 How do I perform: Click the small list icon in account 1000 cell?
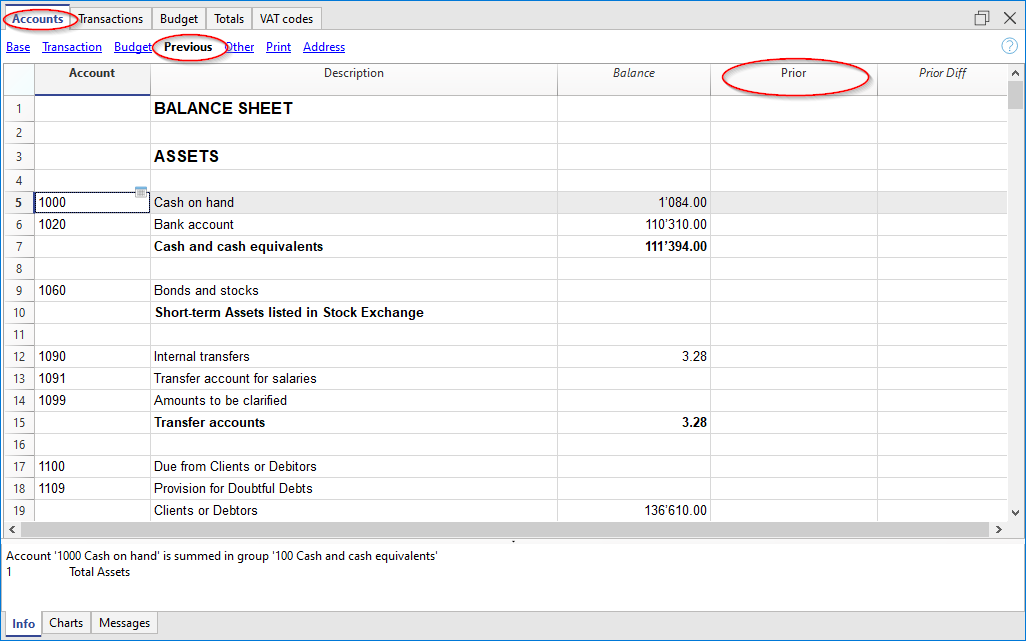coord(141,191)
